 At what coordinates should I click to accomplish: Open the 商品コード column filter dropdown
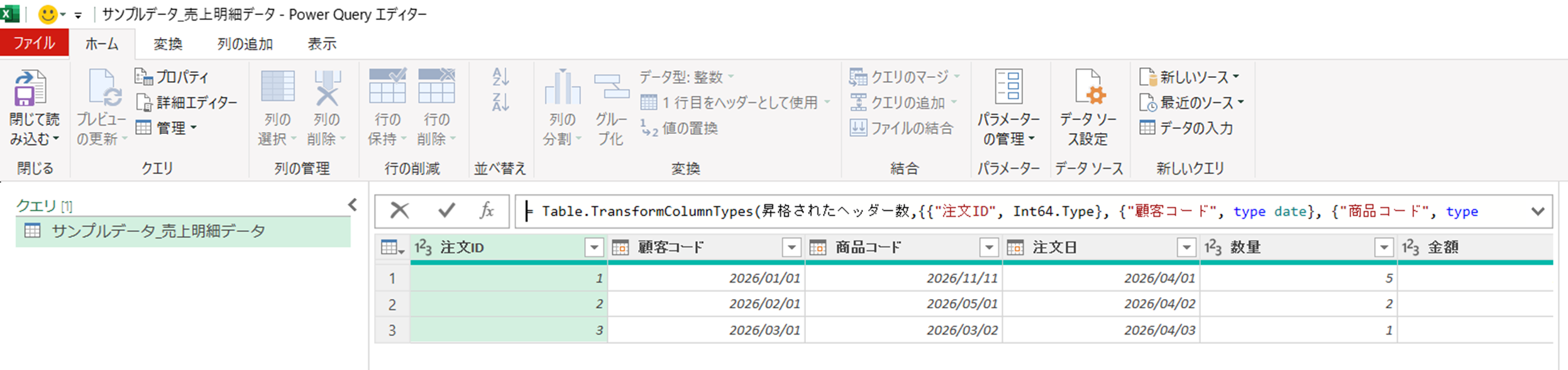click(x=988, y=248)
